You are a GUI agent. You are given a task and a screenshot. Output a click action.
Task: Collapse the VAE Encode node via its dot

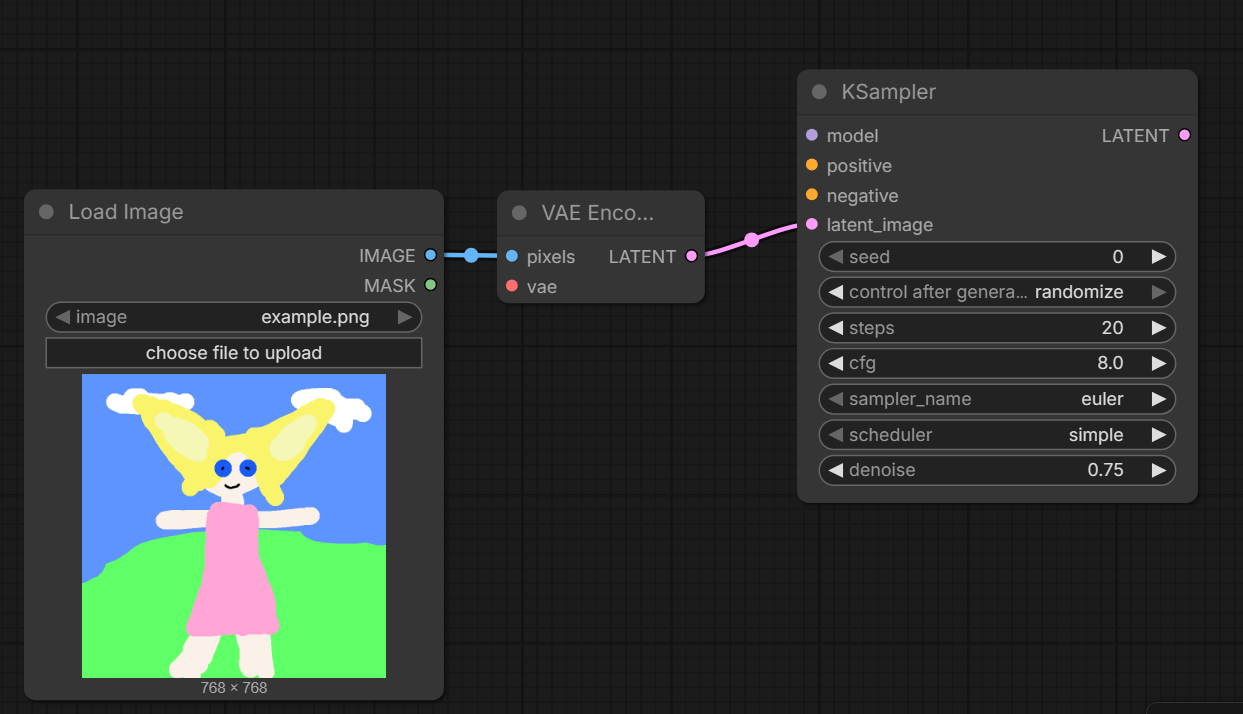point(519,213)
